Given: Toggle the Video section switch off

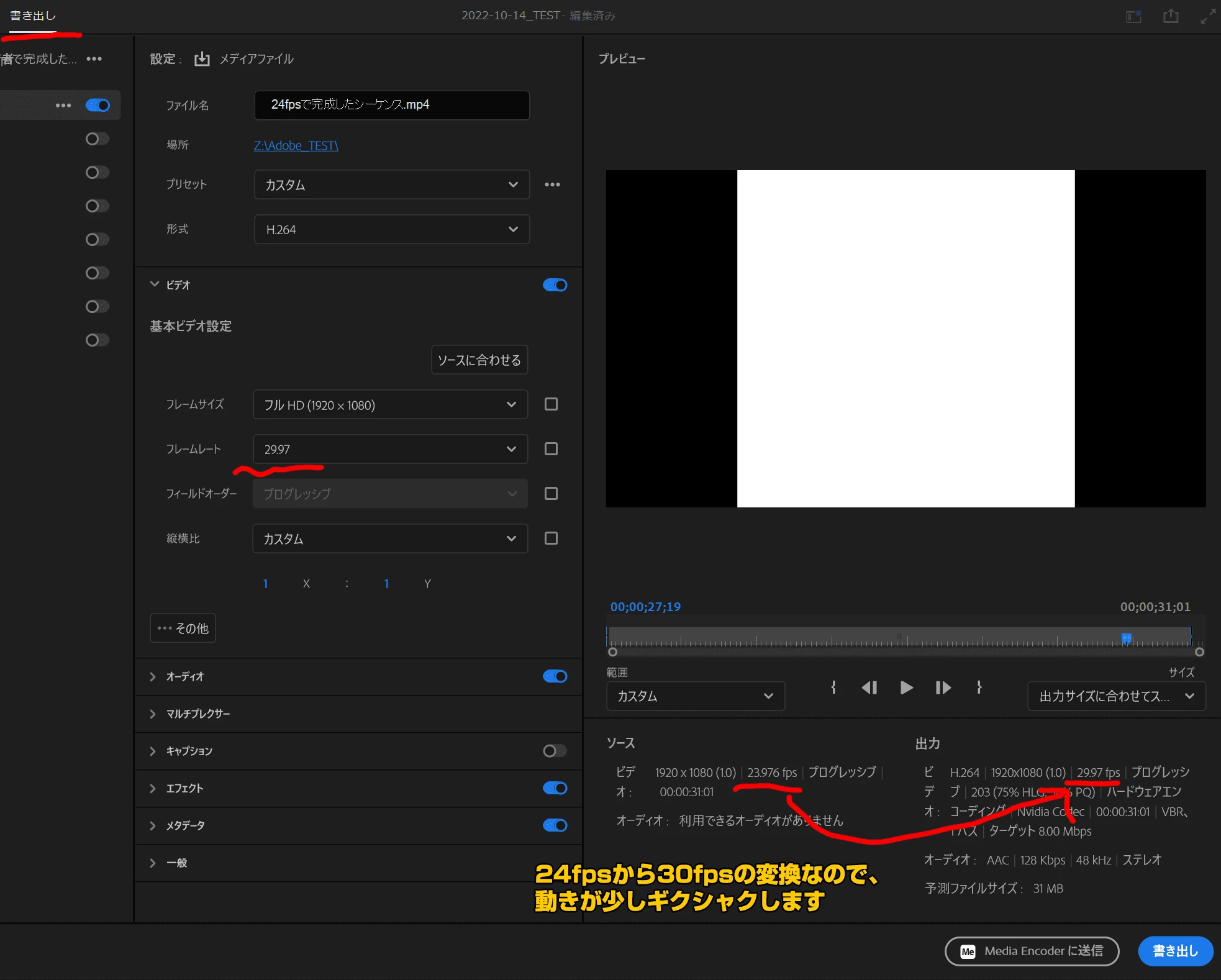Looking at the screenshot, I should pos(555,285).
